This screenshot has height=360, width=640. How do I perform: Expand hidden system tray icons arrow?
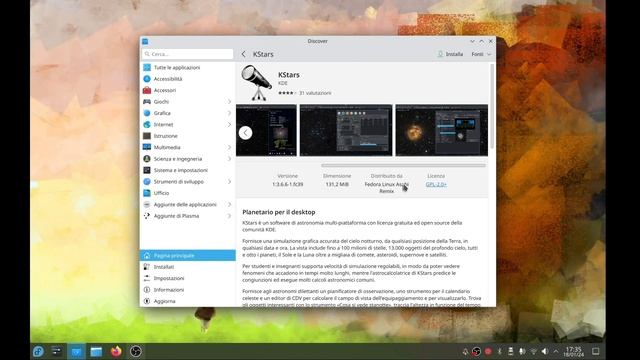click(556, 351)
